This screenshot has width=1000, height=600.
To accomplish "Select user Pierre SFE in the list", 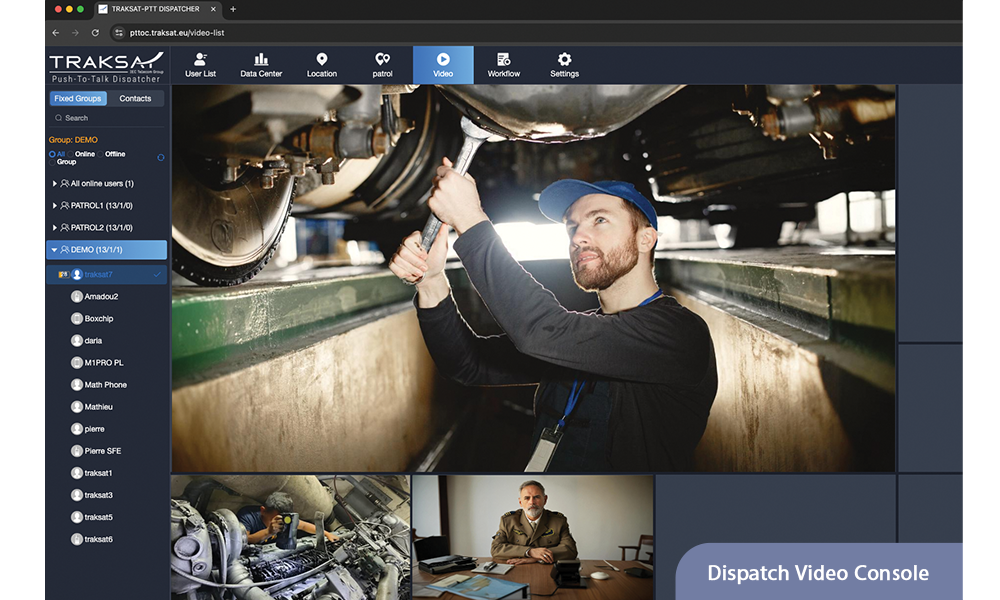I will [x=102, y=451].
